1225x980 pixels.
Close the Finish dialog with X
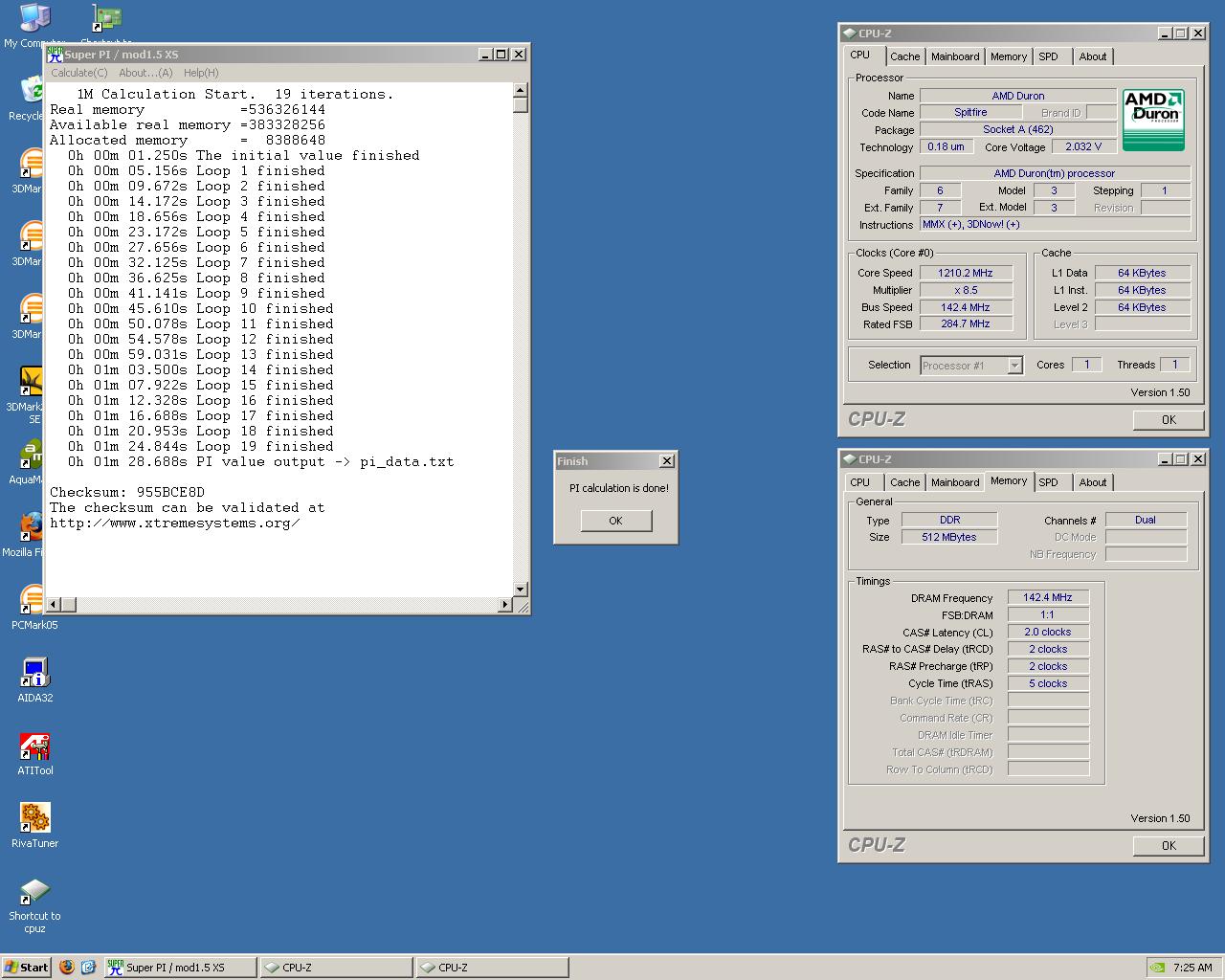coord(667,461)
